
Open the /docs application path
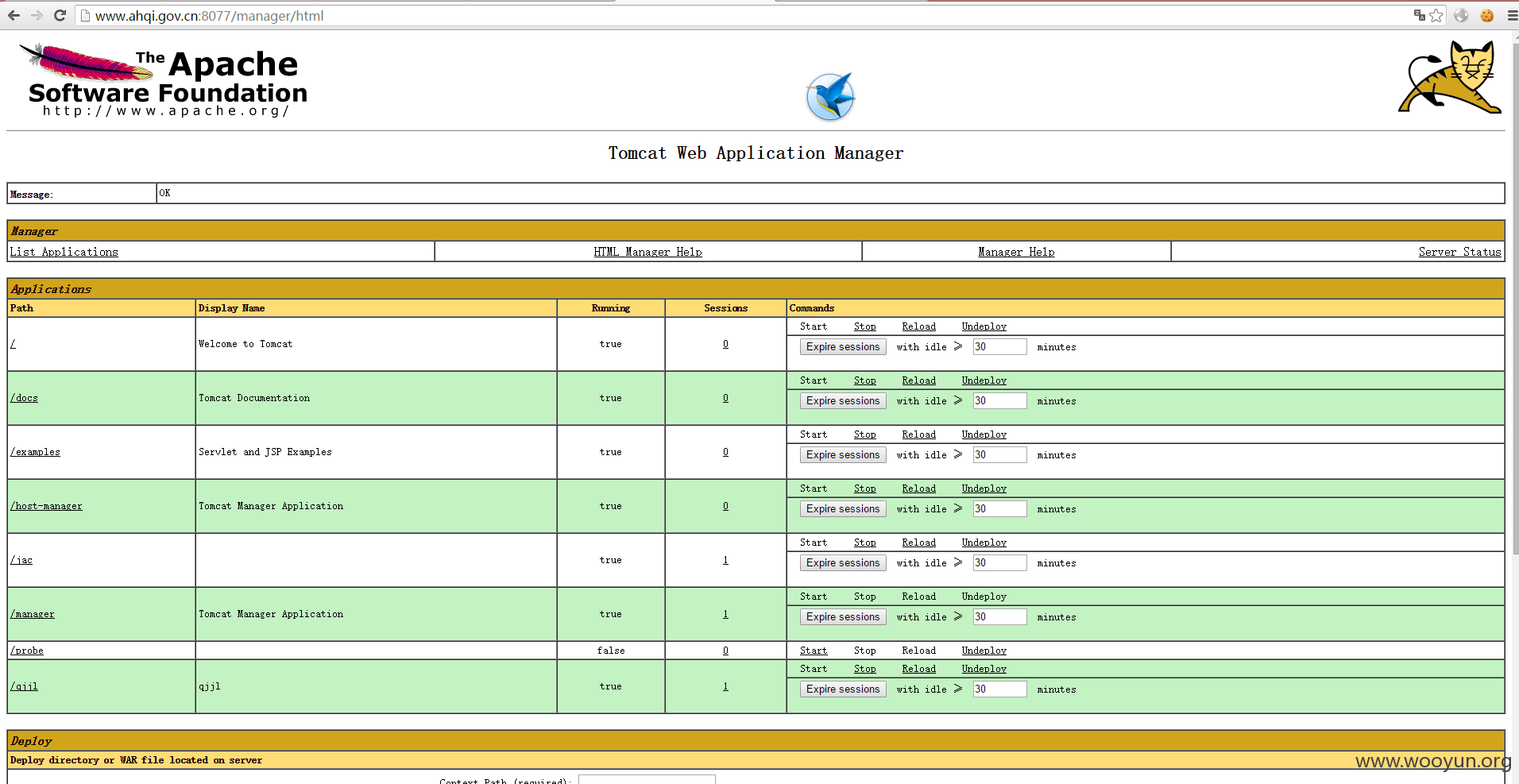point(24,398)
